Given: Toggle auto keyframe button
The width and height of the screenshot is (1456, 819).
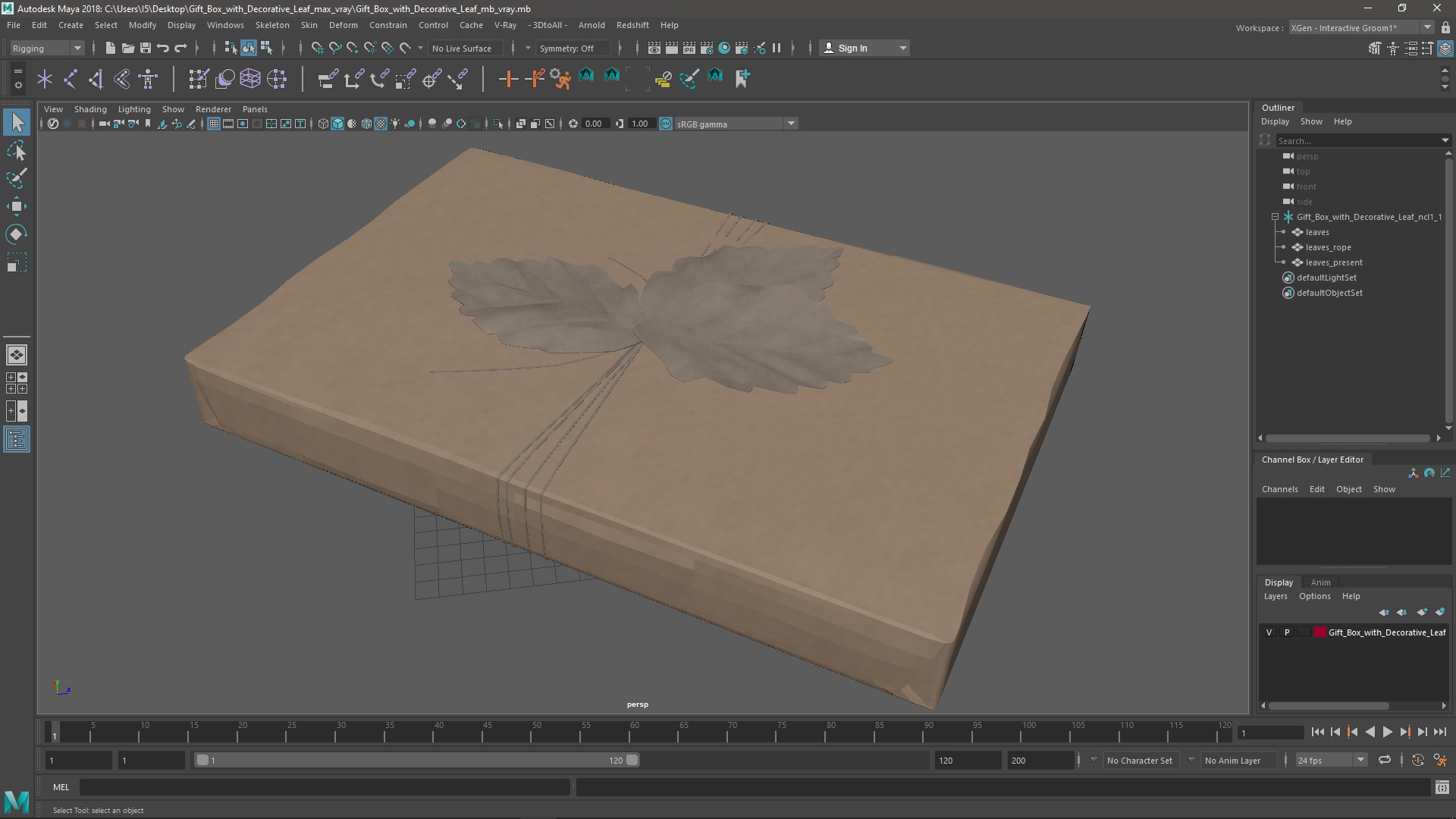Looking at the screenshot, I should [1417, 760].
